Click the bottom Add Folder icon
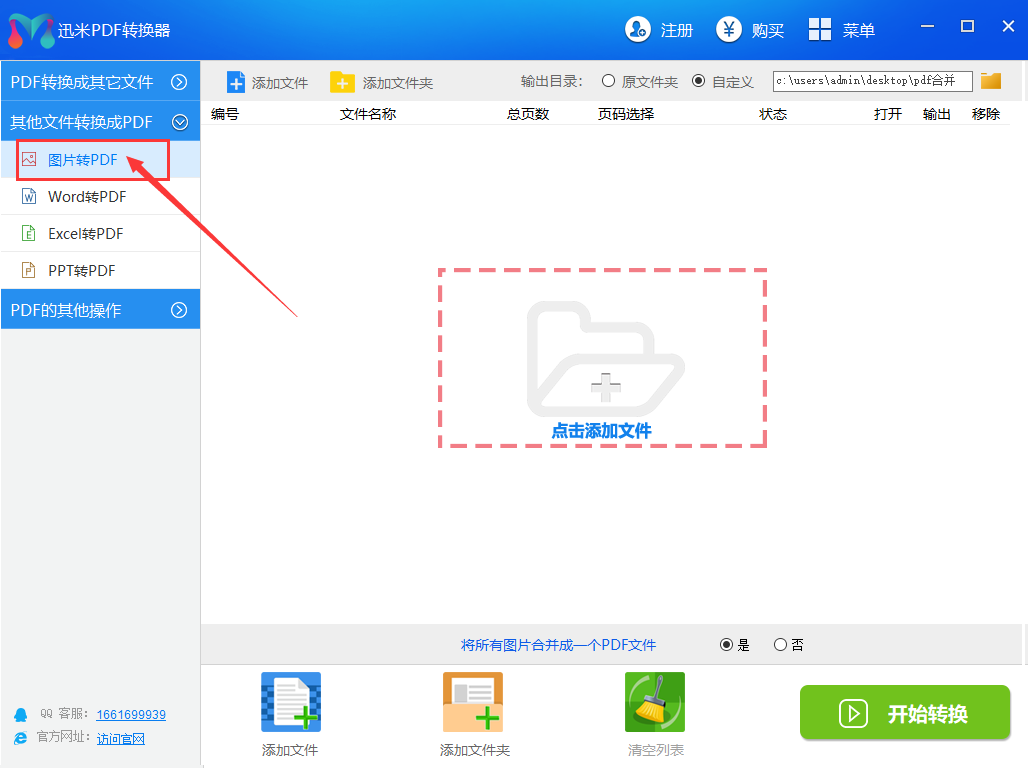The height and width of the screenshot is (768, 1028). click(473, 703)
